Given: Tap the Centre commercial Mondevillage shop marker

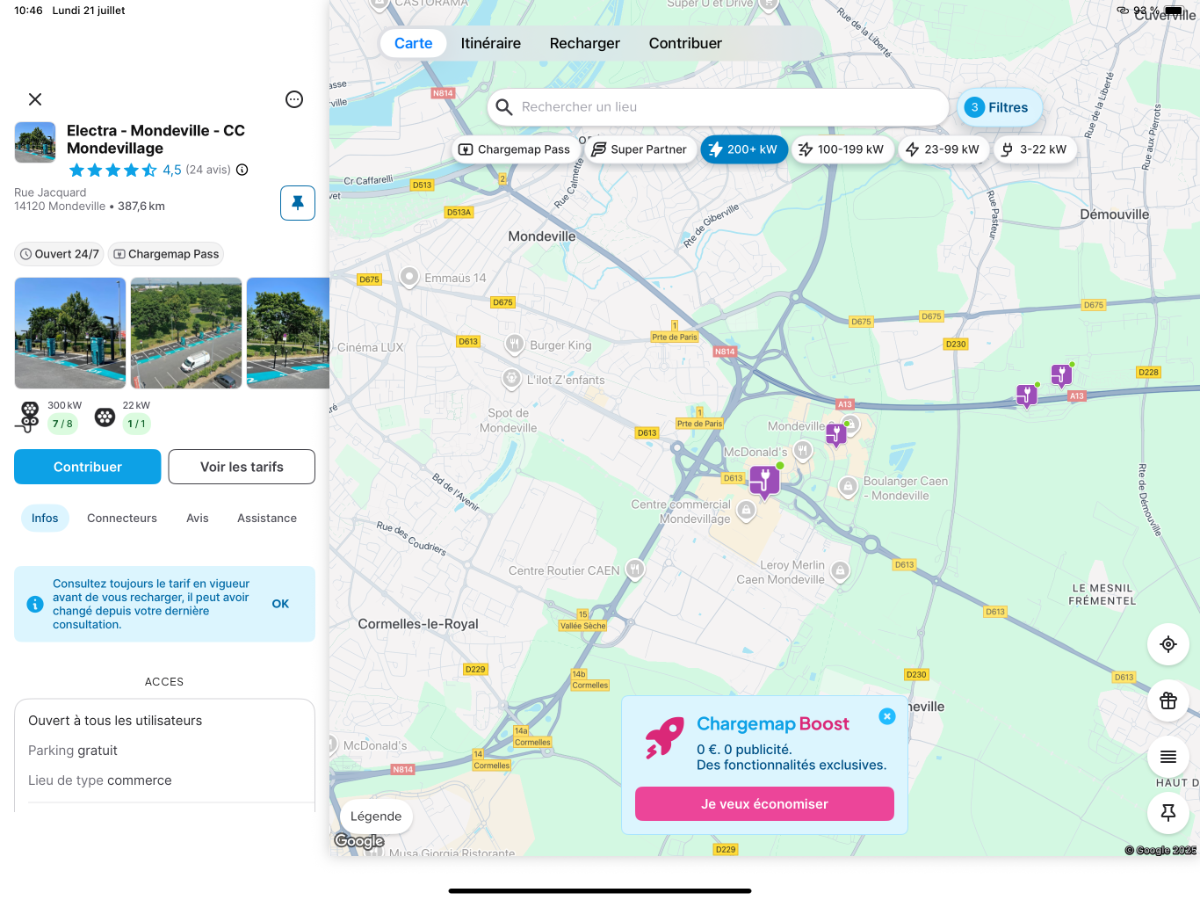Looking at the screenshot, I should [745, 512].
